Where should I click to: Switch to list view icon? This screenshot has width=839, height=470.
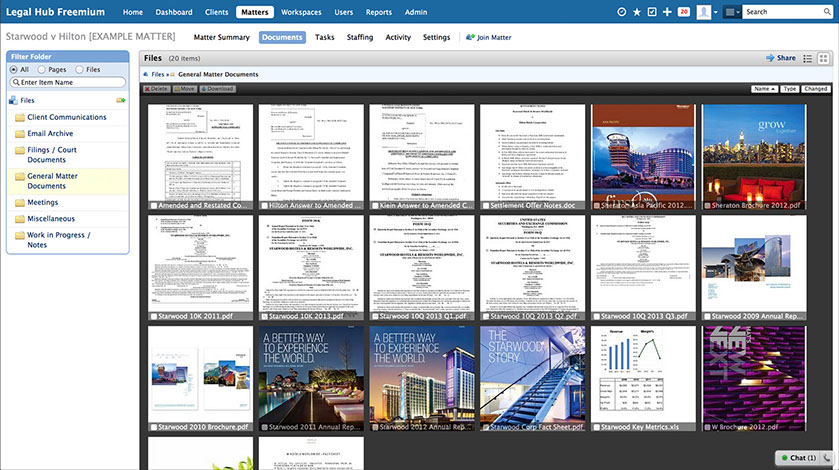(808, 59)
